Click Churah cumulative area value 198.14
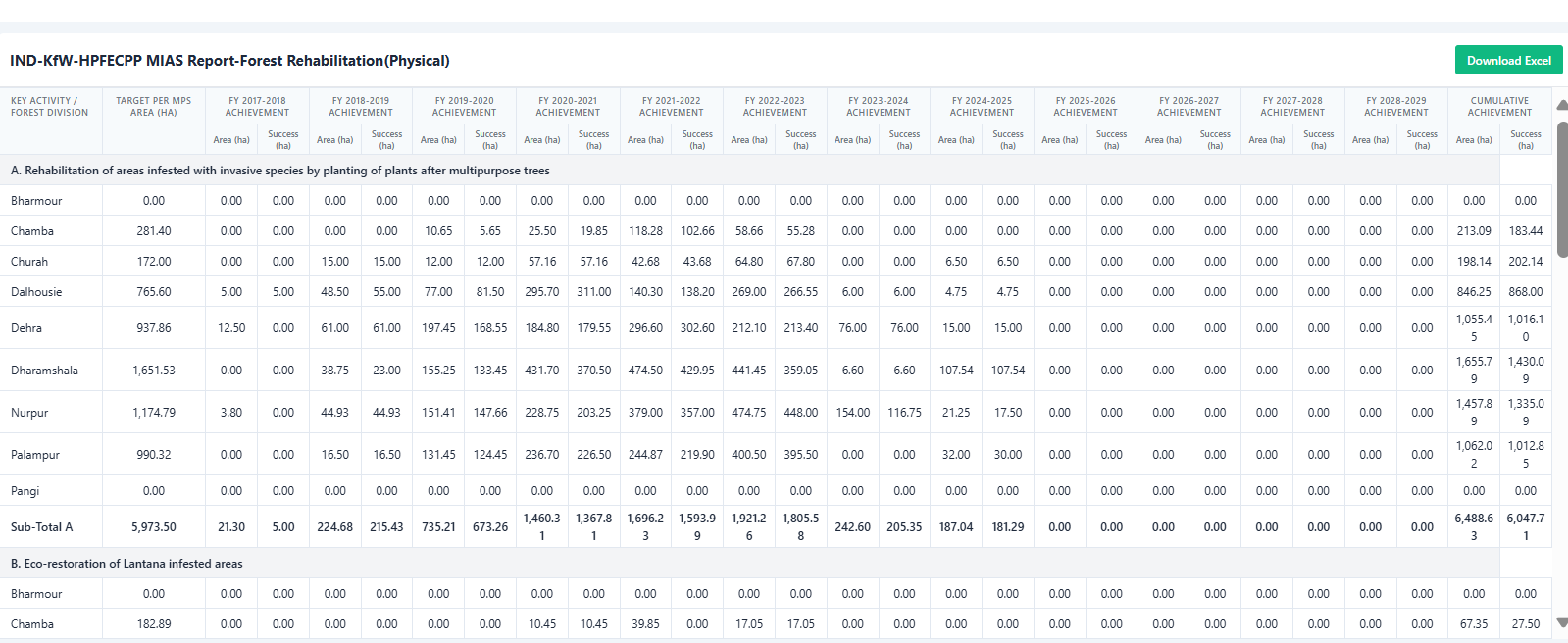Screen dimensions: 1568x643 (x=1474, y=262)
